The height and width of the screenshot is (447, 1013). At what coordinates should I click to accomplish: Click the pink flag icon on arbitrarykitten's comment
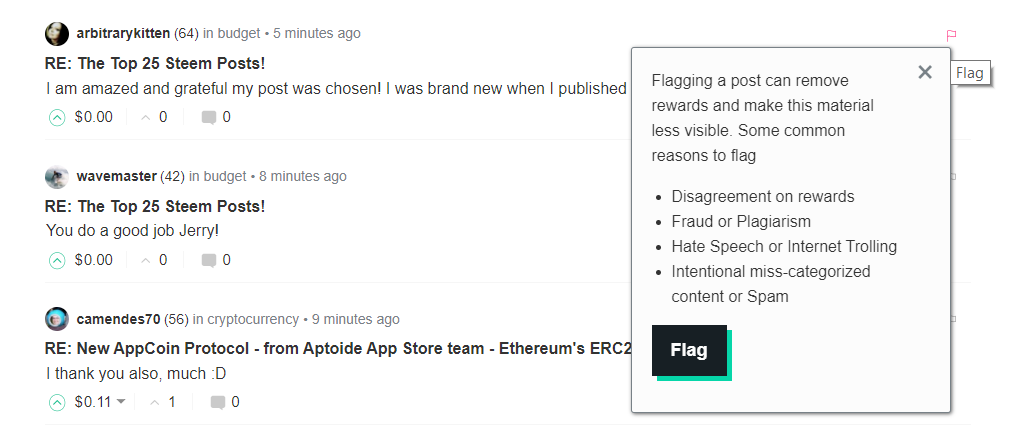951,35
